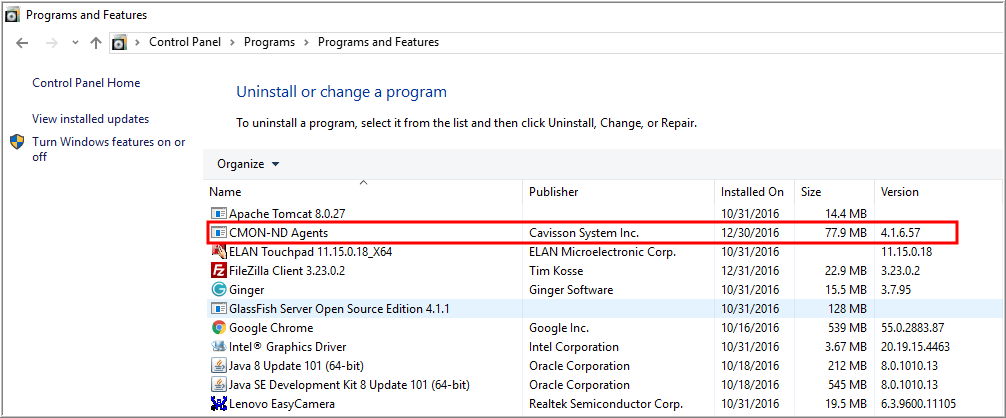Click the Google Chrome icon

[x=219, y=328]
